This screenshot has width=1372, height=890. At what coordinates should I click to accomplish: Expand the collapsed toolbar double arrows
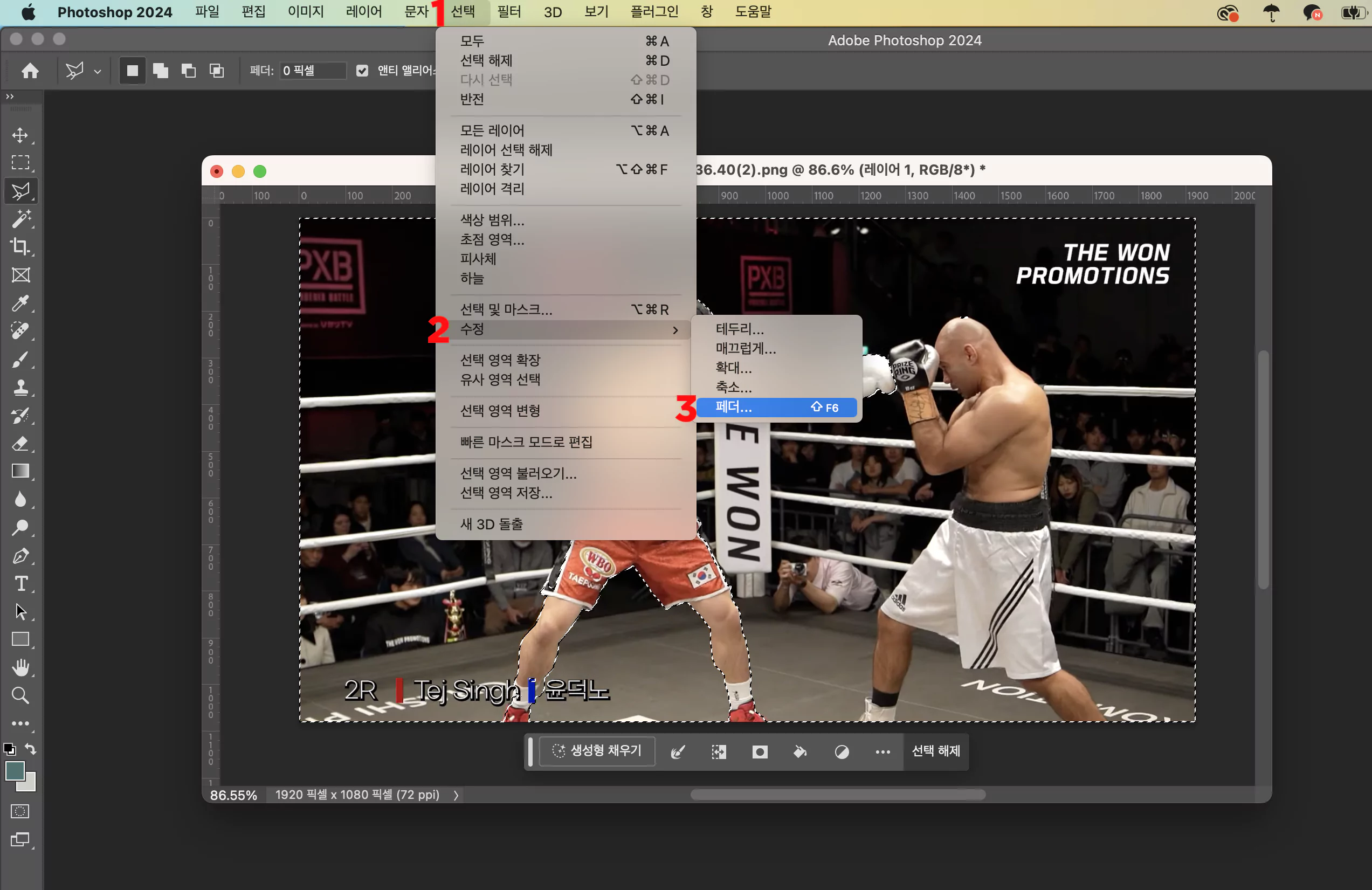10,96
